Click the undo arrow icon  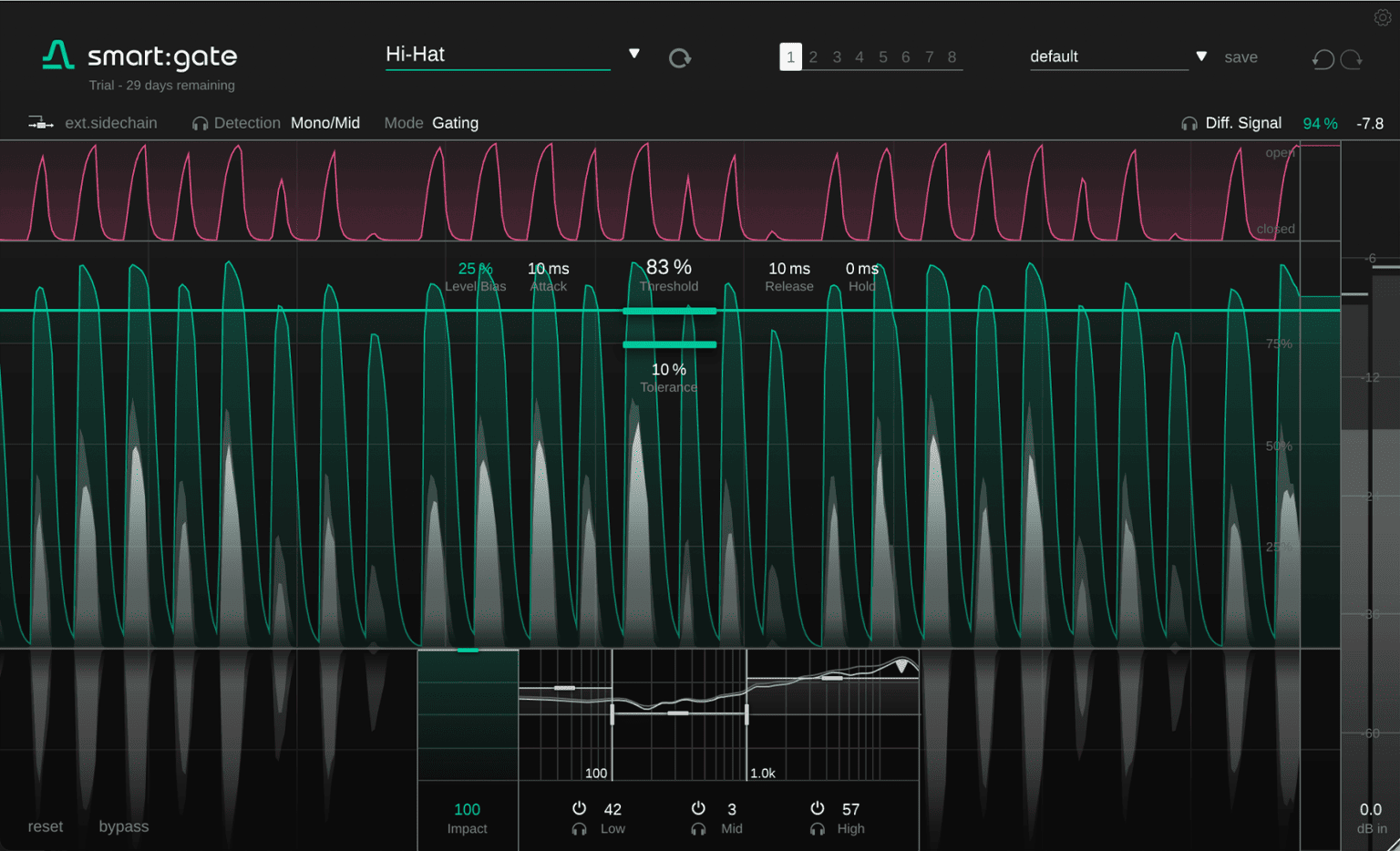pos(1323,58)
